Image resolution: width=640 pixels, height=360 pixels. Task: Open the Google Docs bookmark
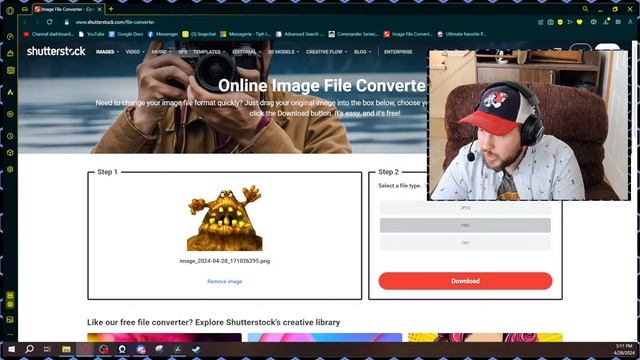pos(126,34)
